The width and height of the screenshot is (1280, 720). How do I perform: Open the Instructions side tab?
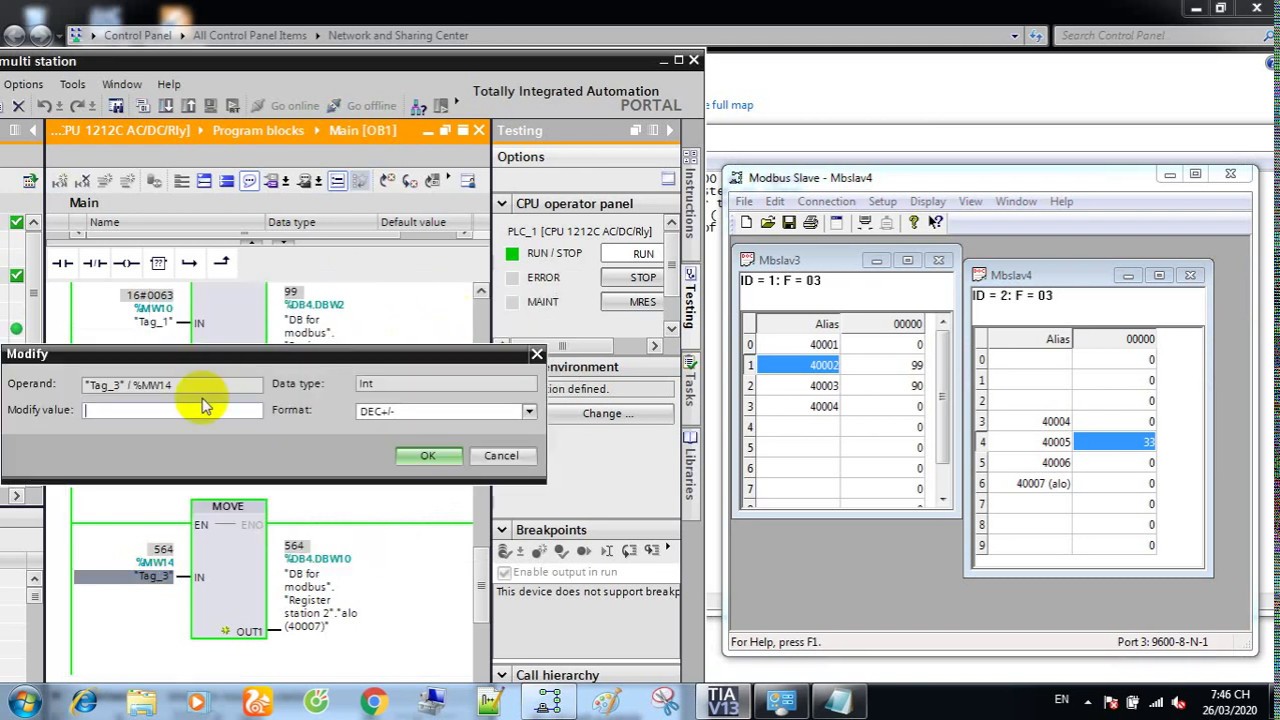tap(690, 195)
